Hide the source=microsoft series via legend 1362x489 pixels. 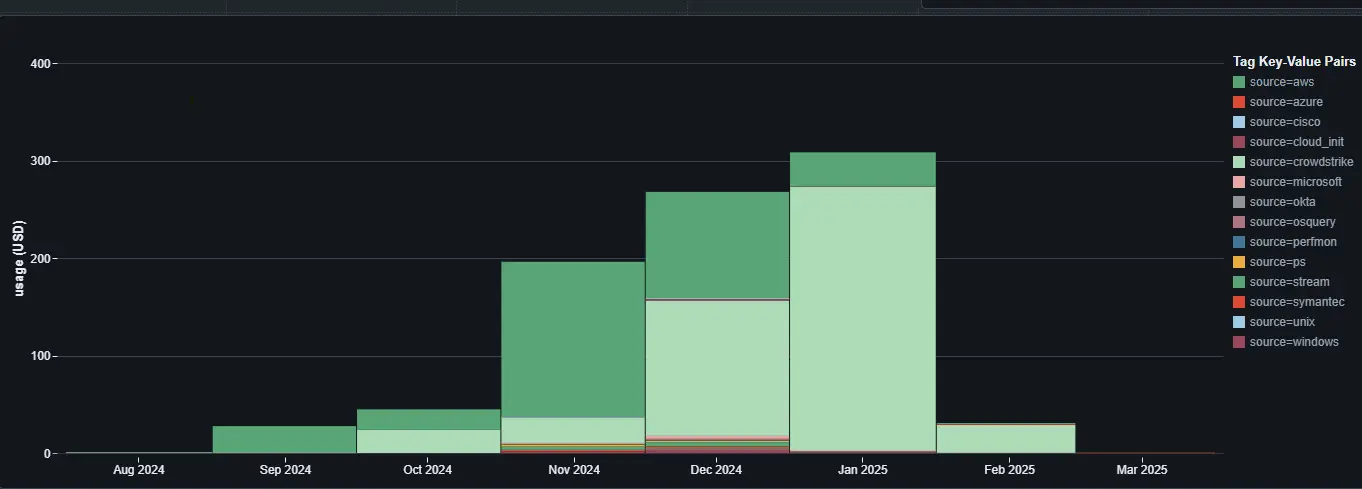1295,182
